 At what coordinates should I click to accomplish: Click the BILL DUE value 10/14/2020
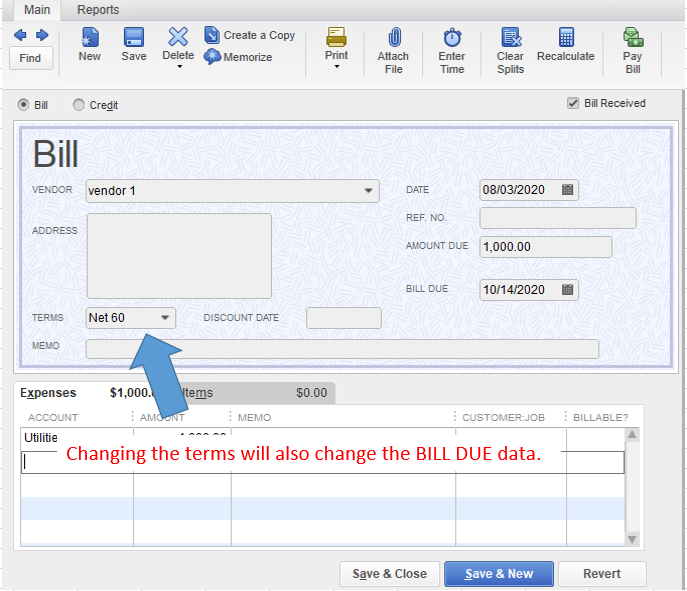(x=513, y=290)
